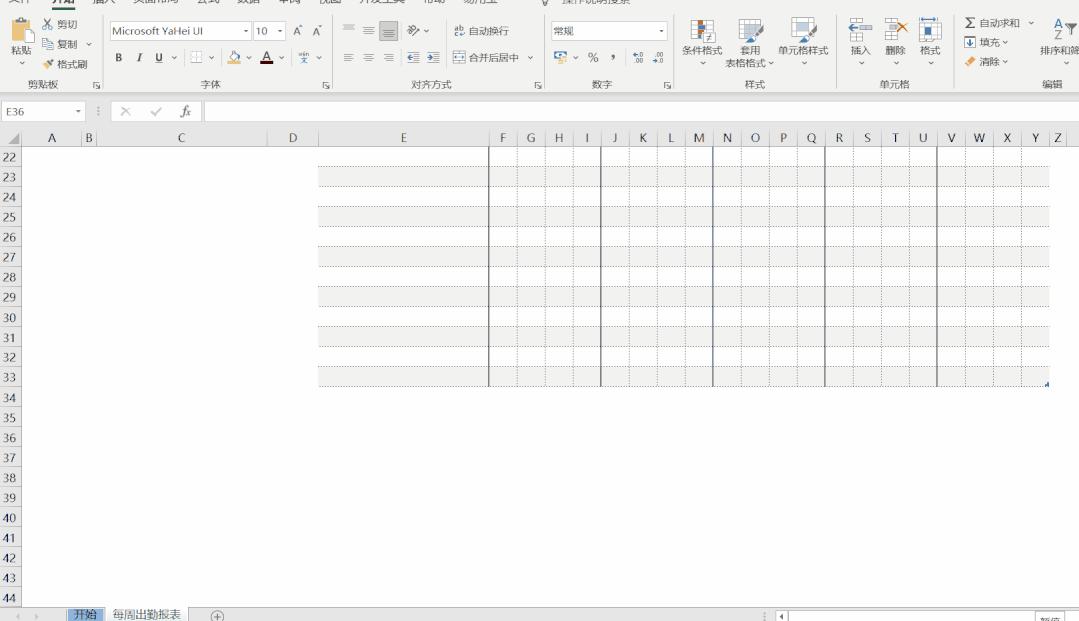Open alignment group dialog launcher
The width and height of the screenshot is (1079, 621).
click(537, 85)
